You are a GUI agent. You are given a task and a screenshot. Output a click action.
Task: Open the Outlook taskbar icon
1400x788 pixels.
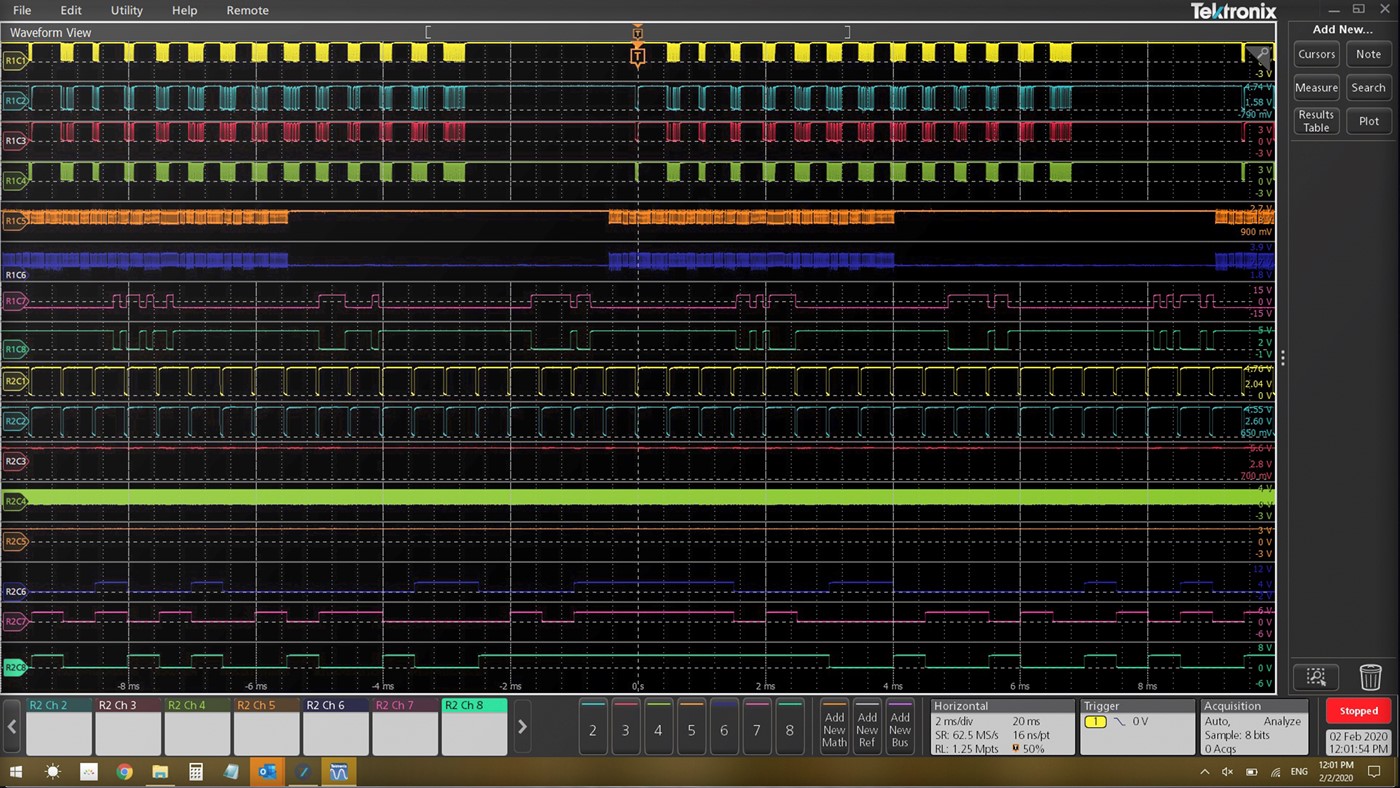267,772
